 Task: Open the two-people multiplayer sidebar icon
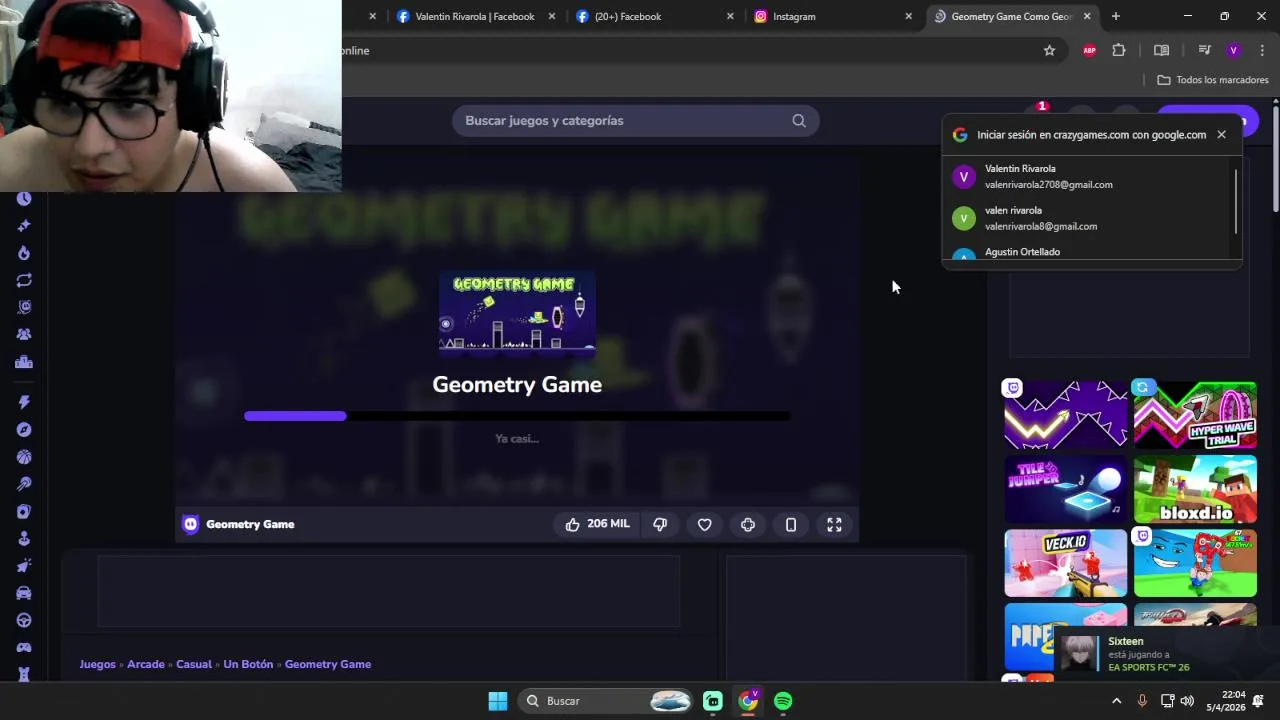(x=24, y=335)
